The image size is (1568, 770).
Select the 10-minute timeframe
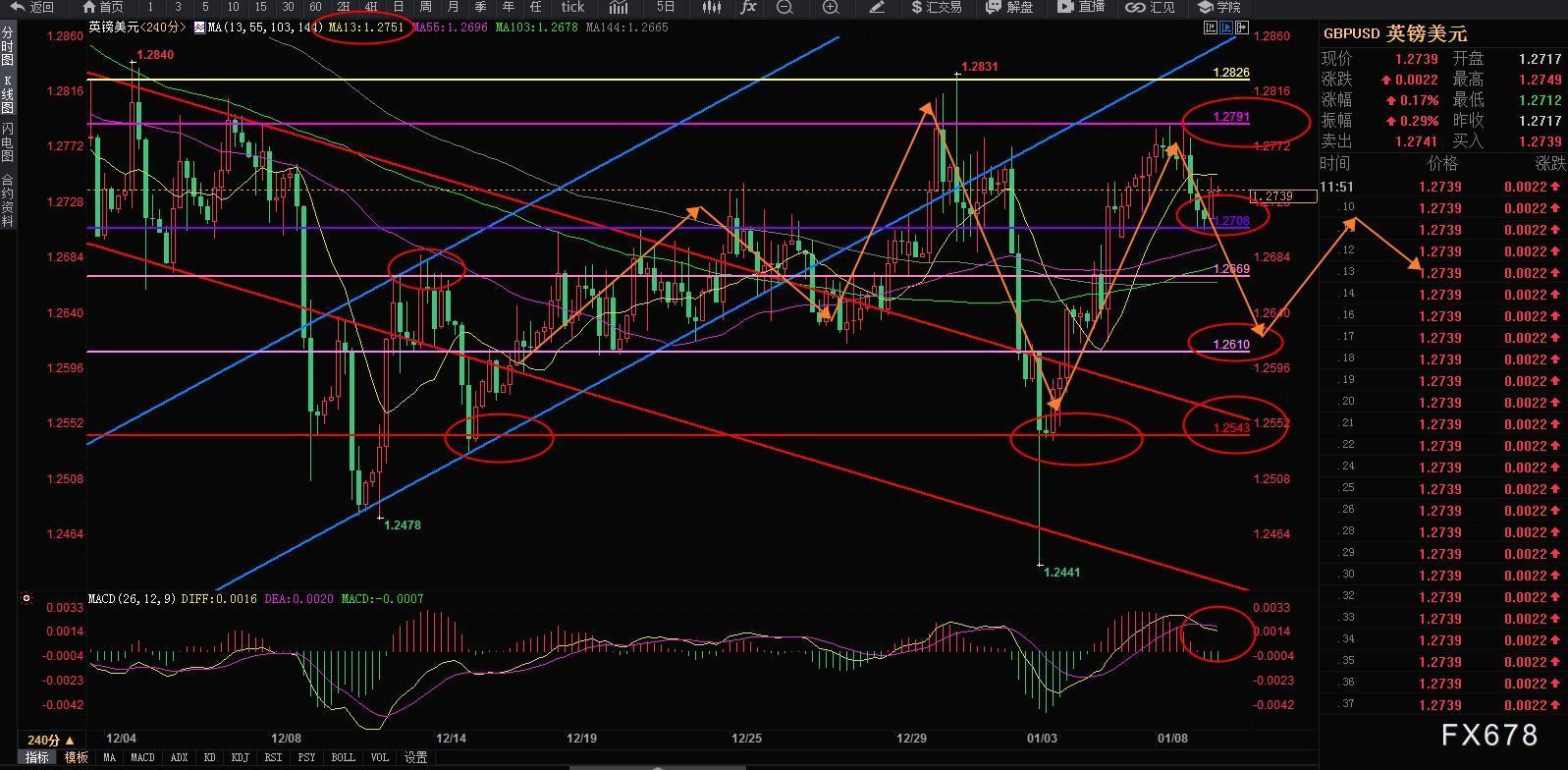(233, 7)
